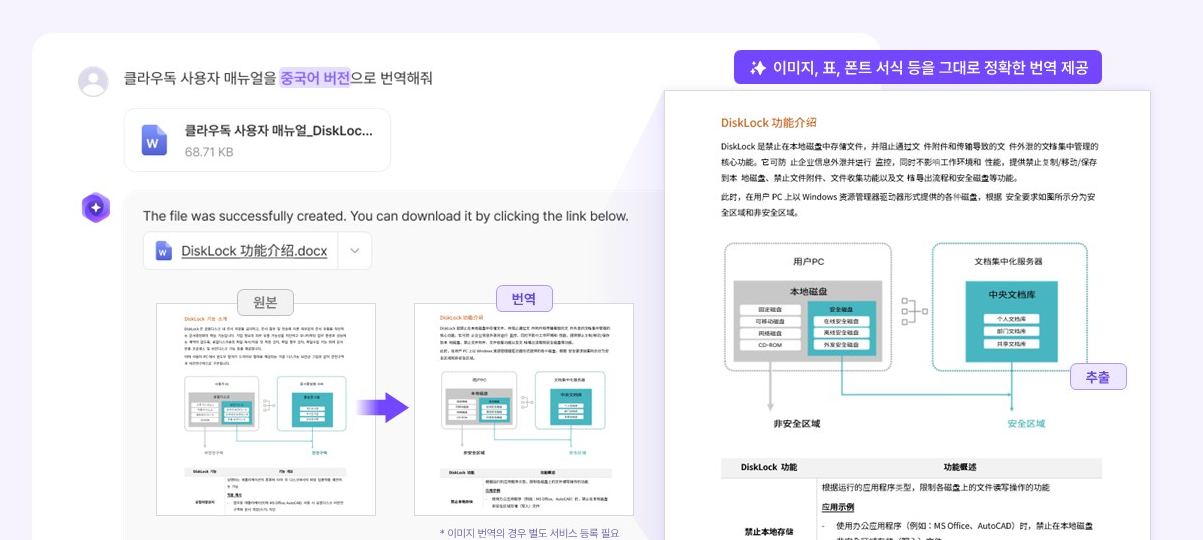The height and width of the screenshot is (540, 1203).
Task: Click the DiskLock 功能 table header
Action: click(769, 467)
